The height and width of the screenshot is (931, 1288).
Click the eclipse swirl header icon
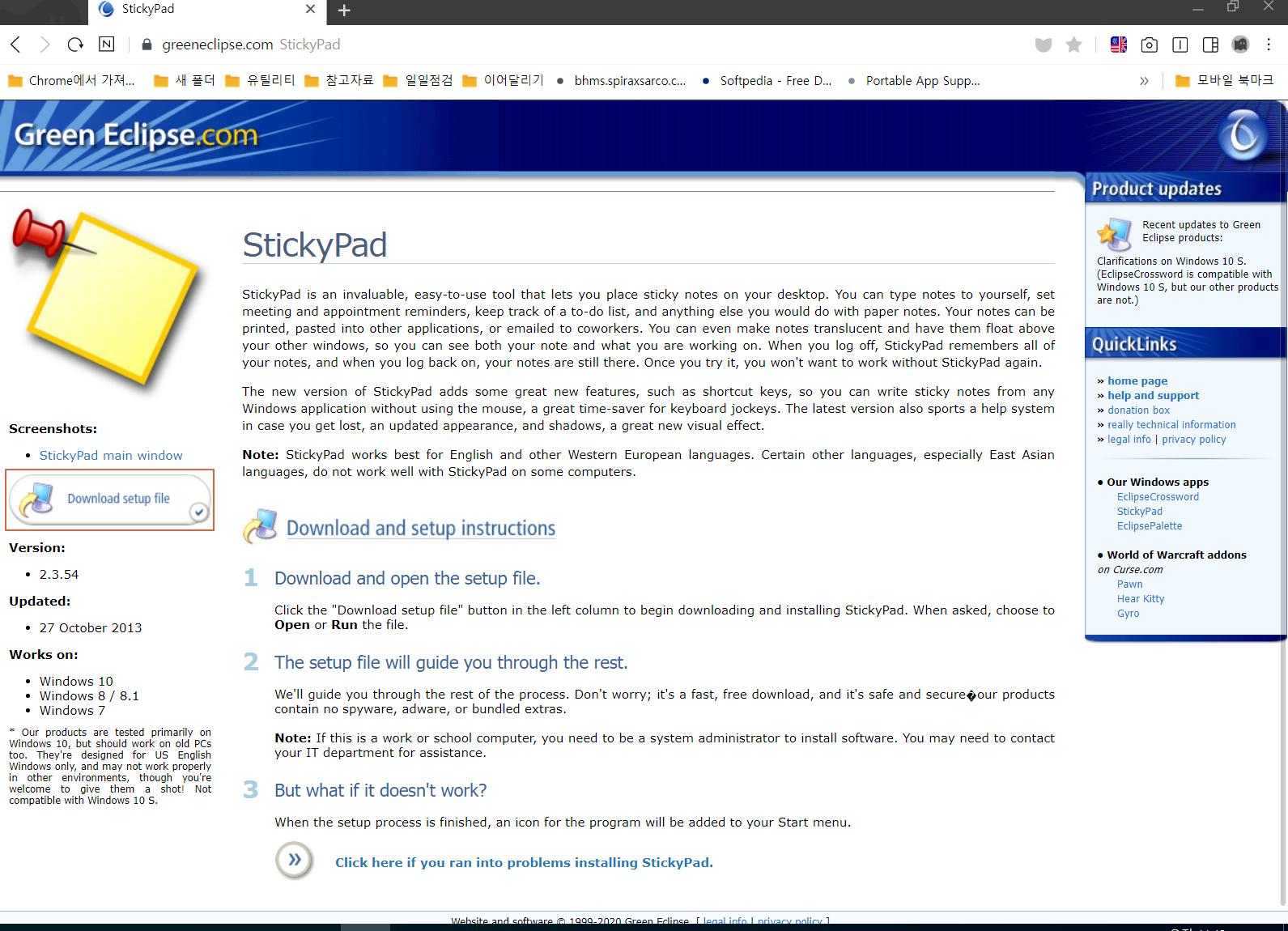pyautogui.click(x=1243, y=134)
